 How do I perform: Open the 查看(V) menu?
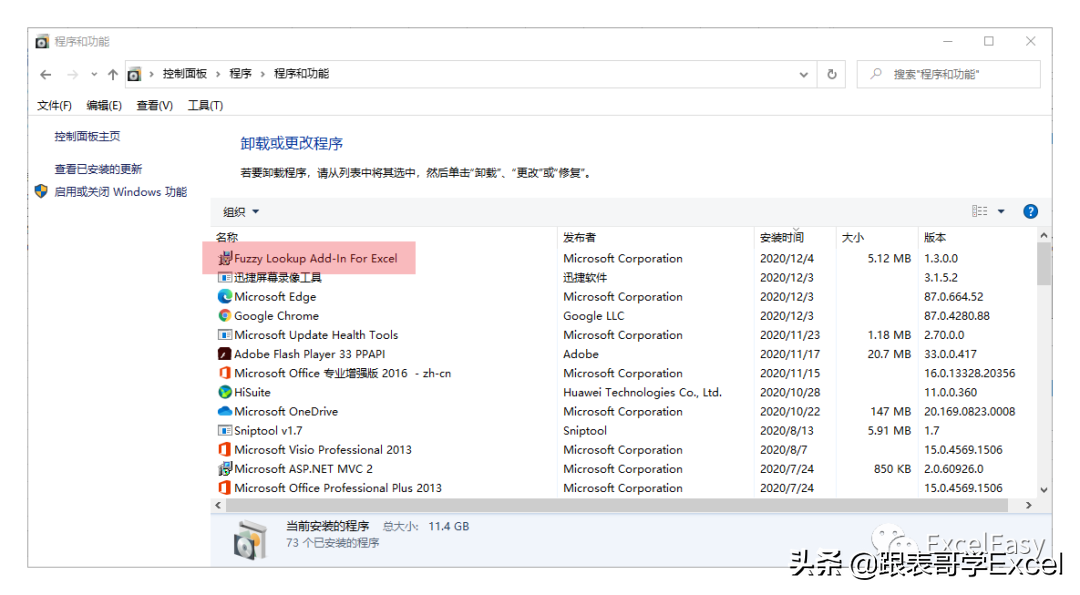pos(154,105)
